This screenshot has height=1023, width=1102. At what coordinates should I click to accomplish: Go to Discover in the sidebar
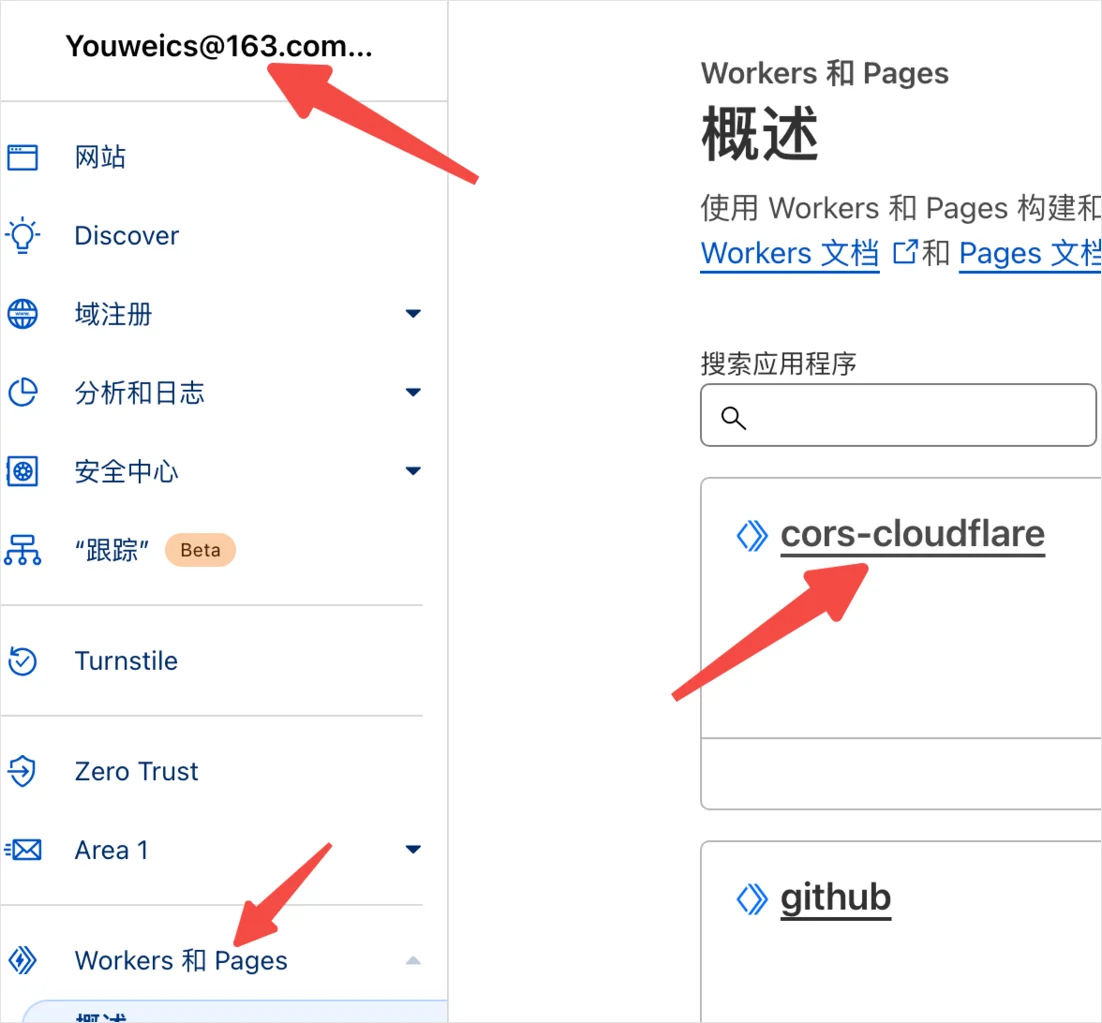pos(127,235)
